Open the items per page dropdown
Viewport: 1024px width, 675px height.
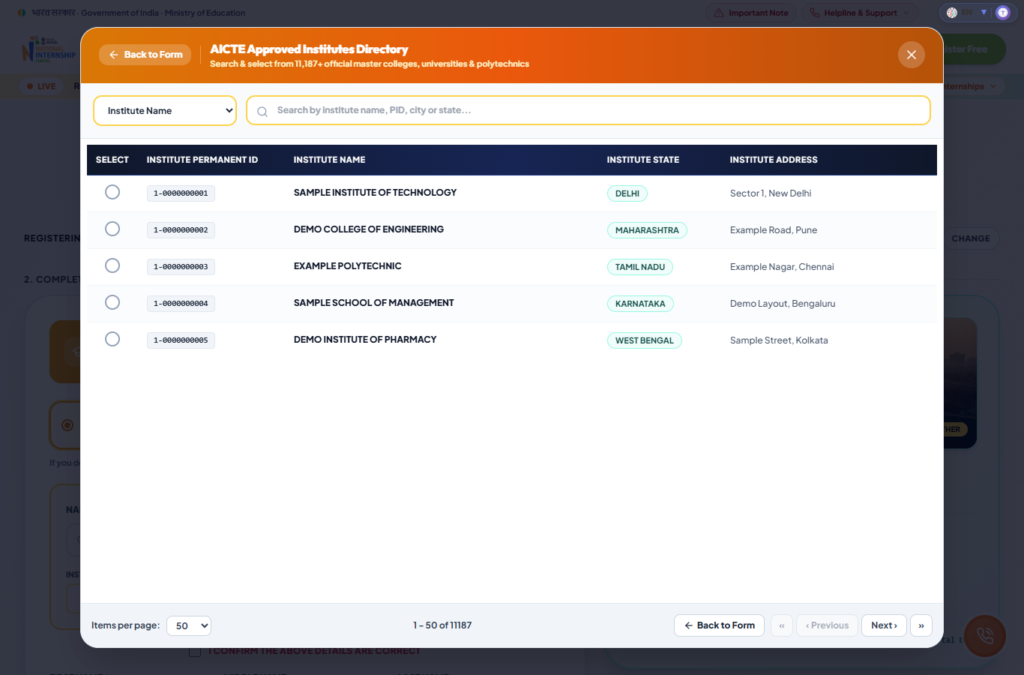click(x=189, y=625)
